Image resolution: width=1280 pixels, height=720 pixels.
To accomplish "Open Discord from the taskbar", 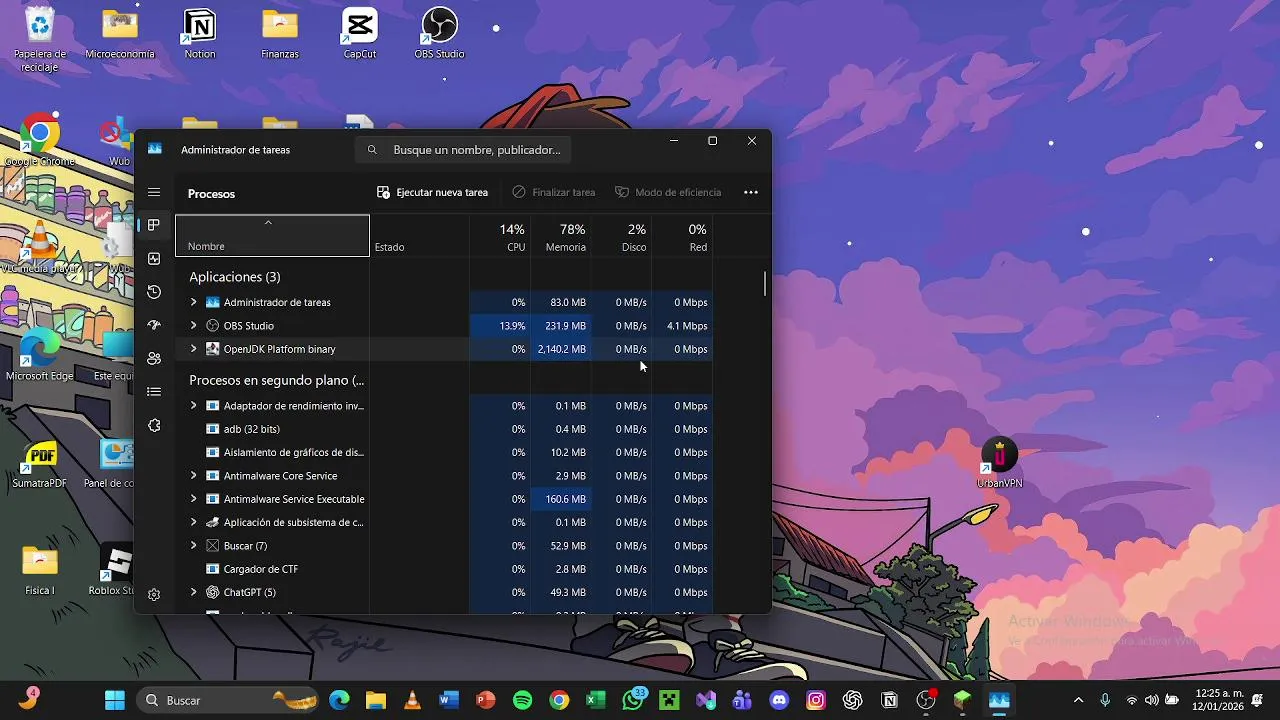I will (779, 700).
